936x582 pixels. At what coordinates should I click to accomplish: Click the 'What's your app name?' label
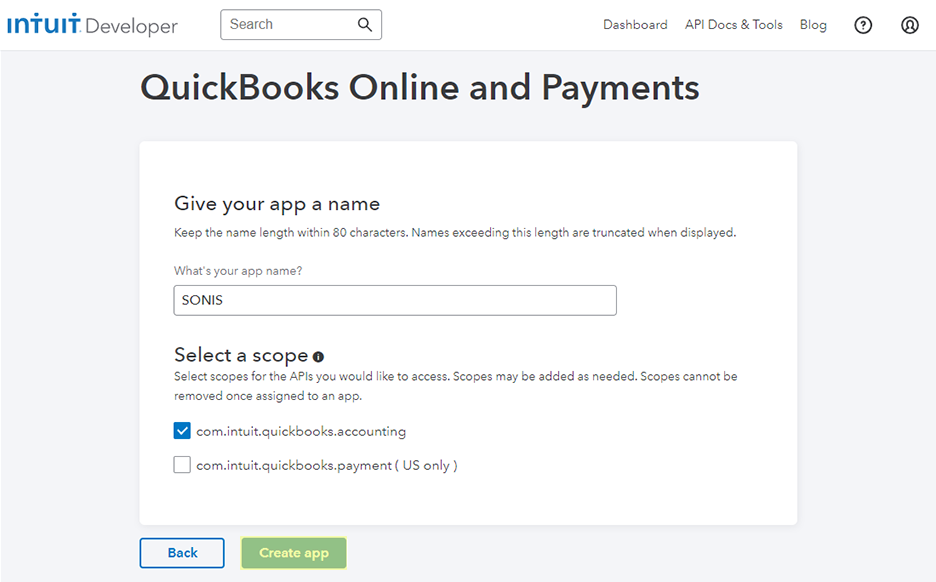[x=238, y=271]
